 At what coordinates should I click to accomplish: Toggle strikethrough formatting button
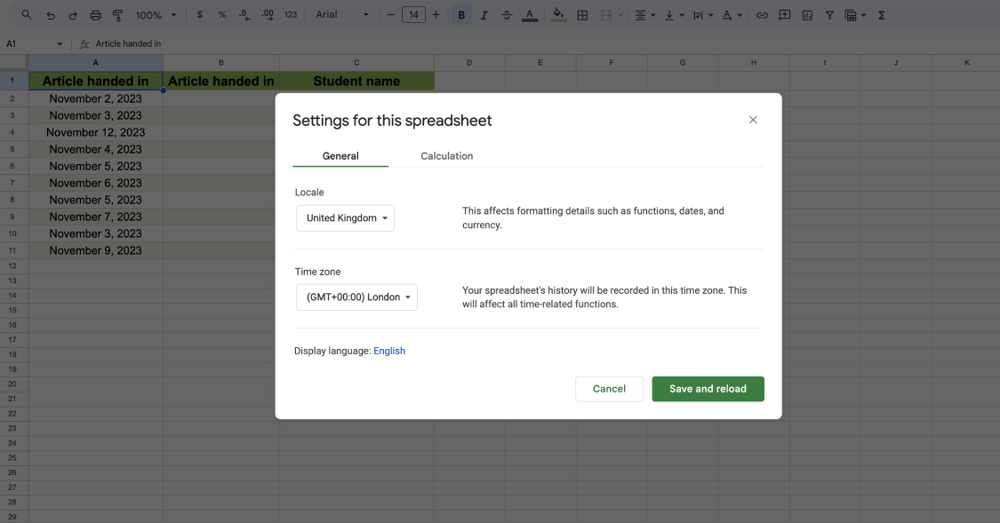pyautogui.click(x=506, y=15)
